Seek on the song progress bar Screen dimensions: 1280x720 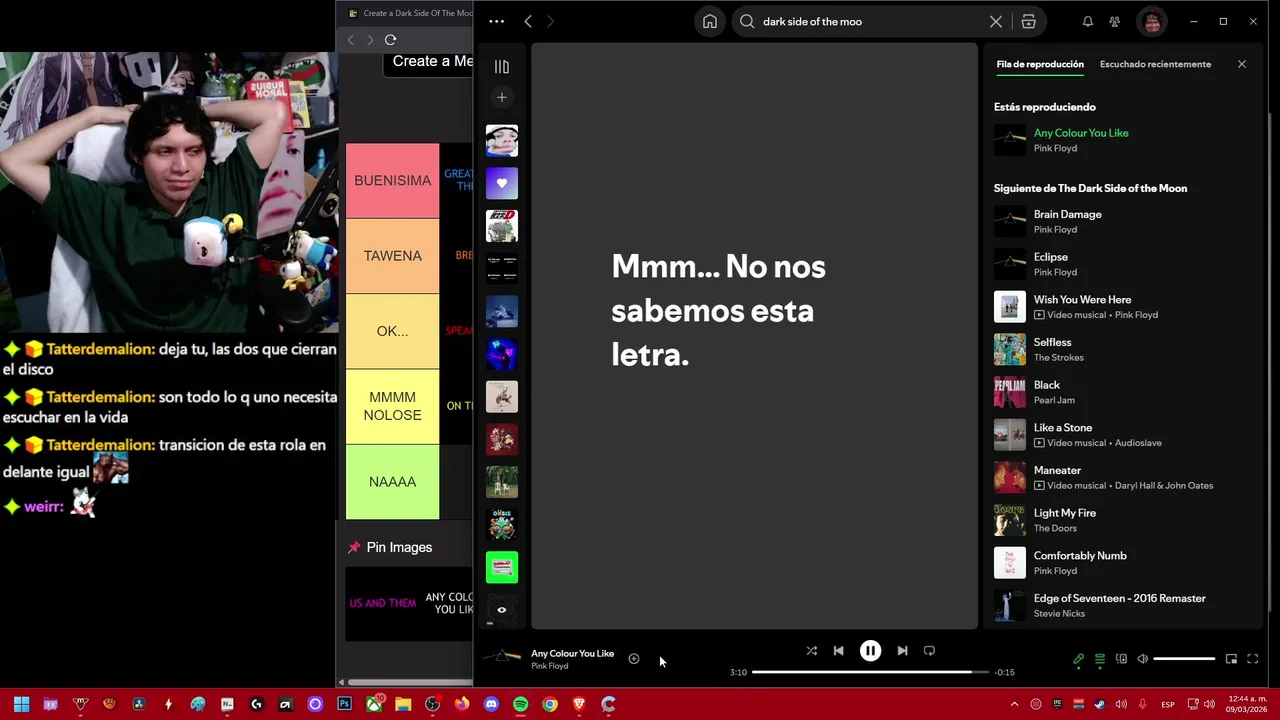(x=870, y=672)
